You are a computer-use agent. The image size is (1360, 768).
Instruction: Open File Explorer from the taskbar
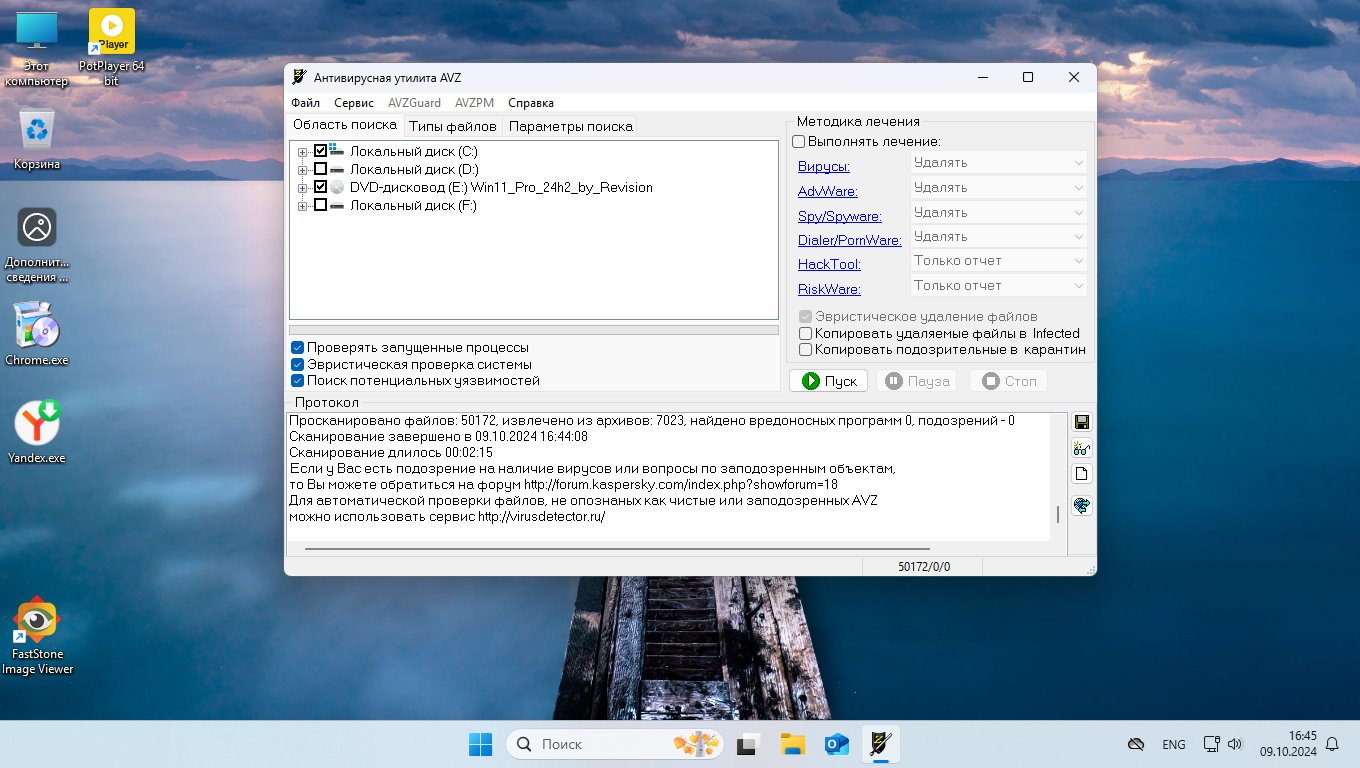tap(793, 744)
